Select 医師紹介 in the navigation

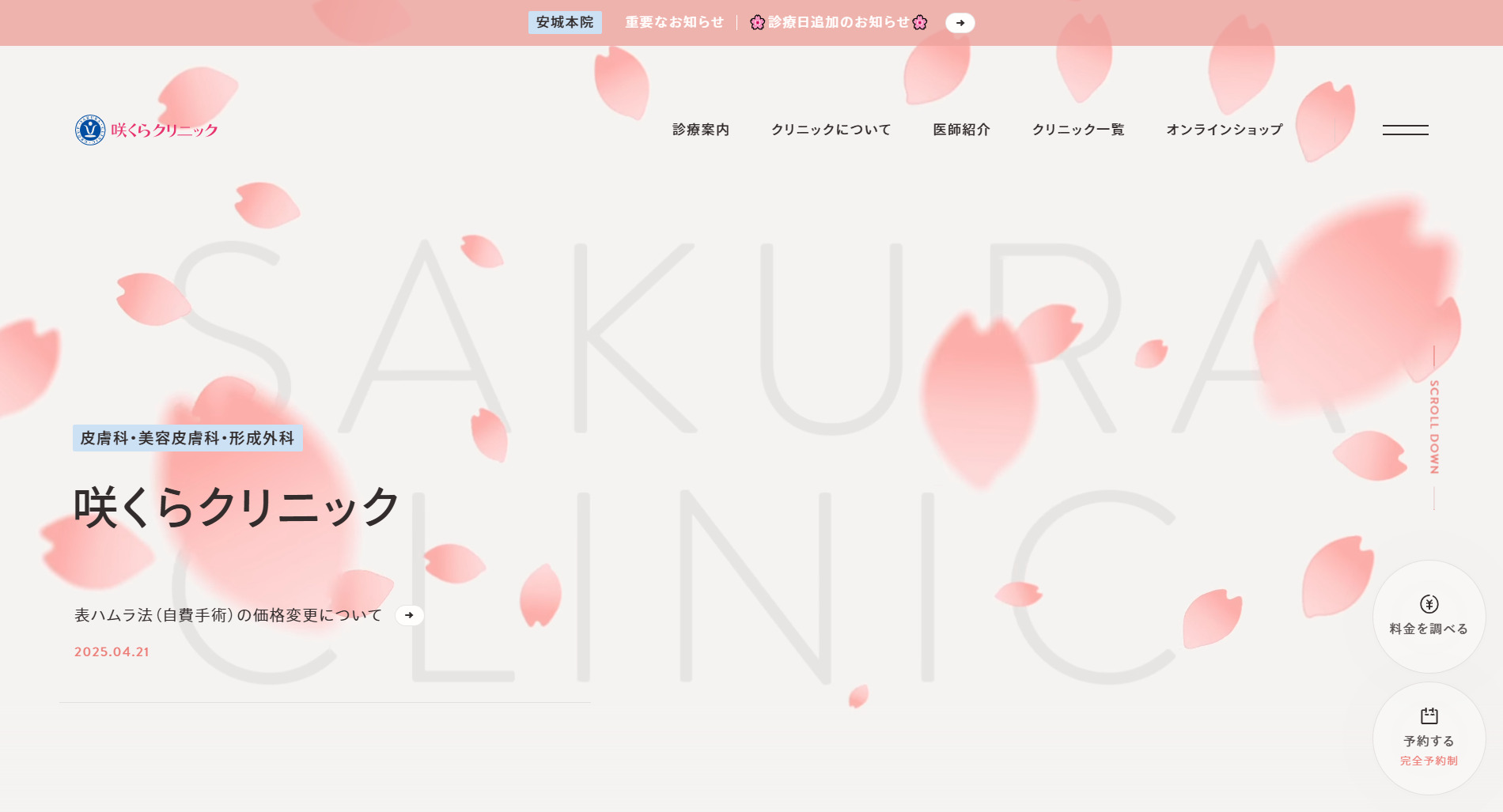[961, 130]
